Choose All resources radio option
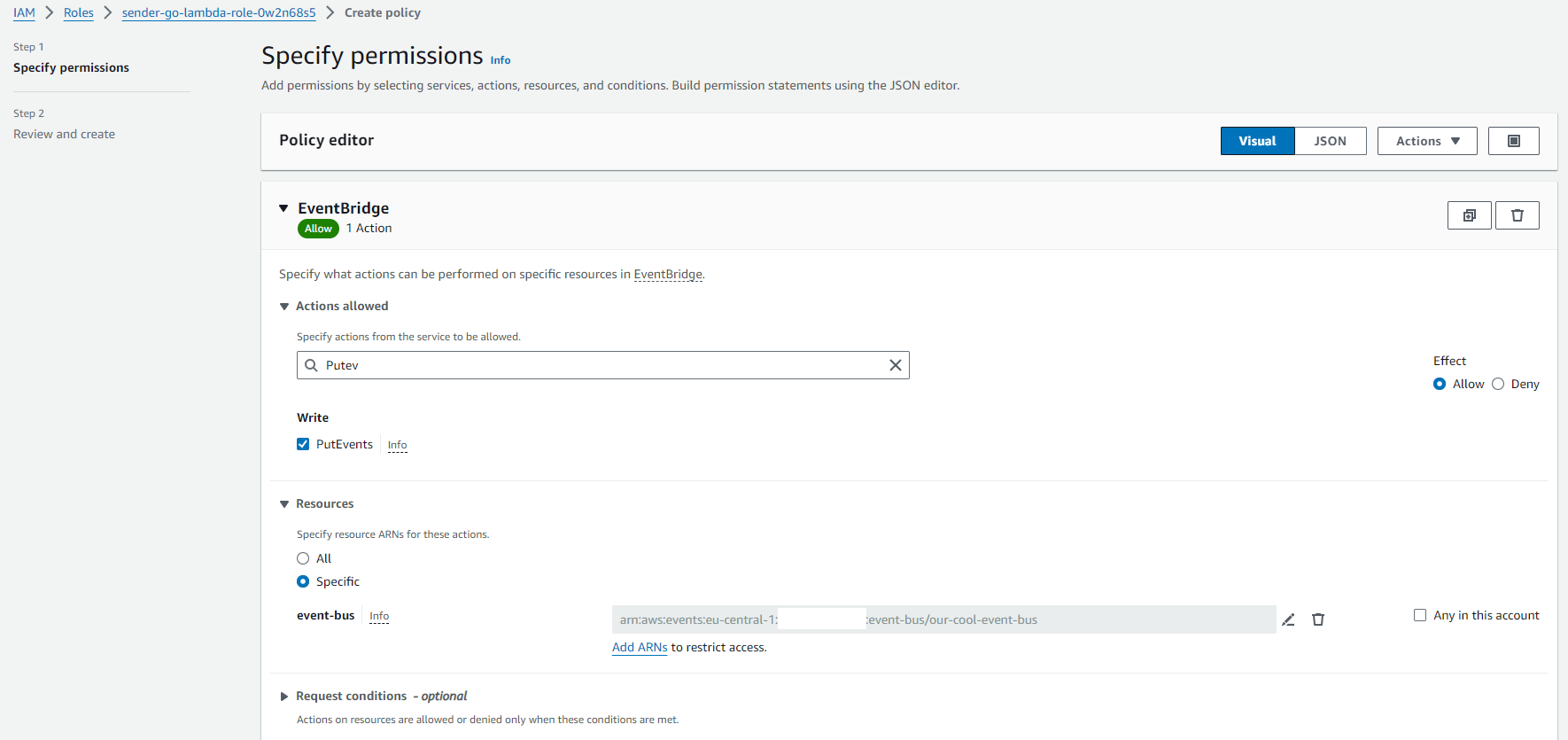This screenshot has width=1568, height=740. click(x=303, y=558)
